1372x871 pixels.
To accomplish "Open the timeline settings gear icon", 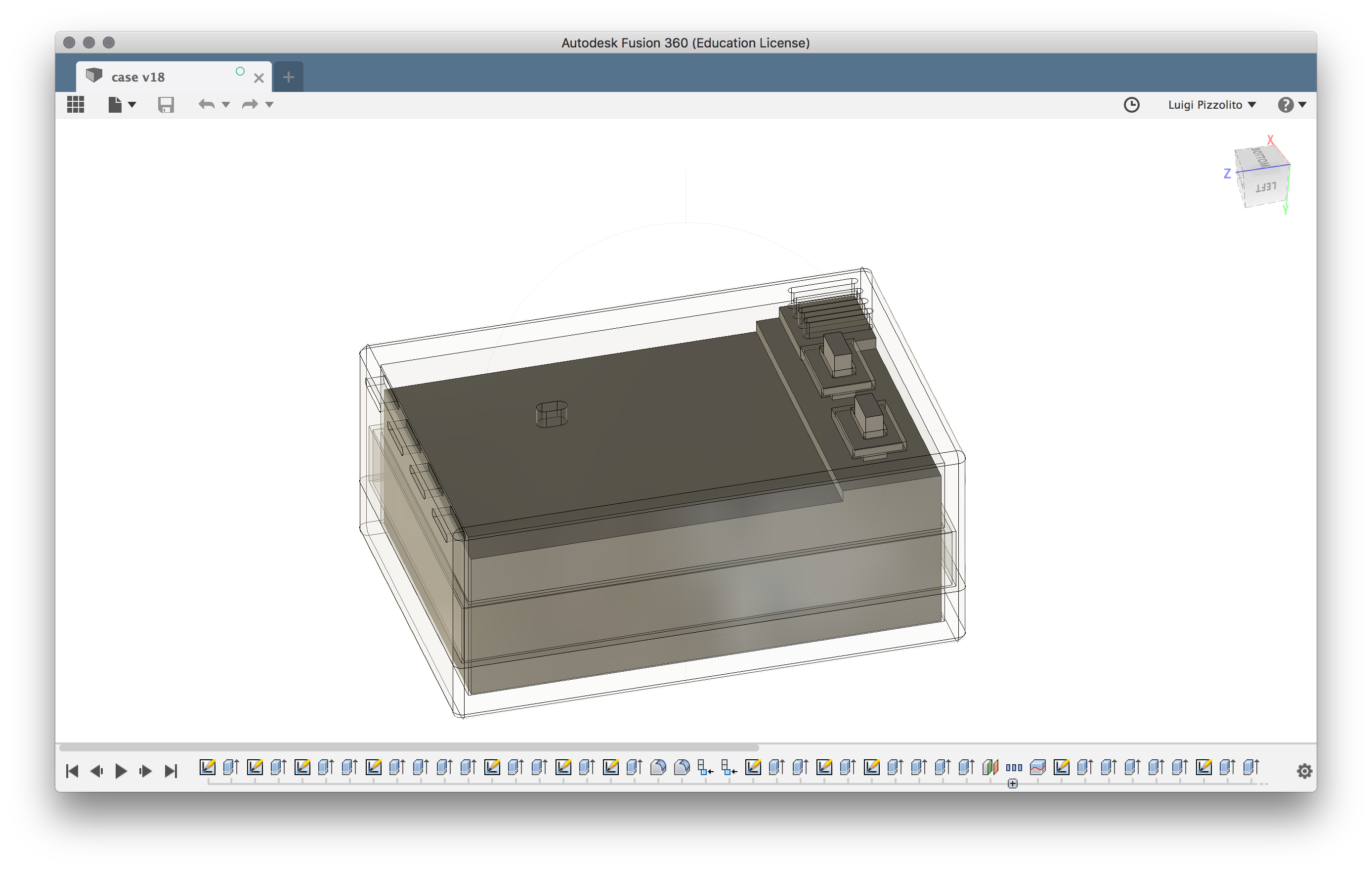I will 1304,771.
